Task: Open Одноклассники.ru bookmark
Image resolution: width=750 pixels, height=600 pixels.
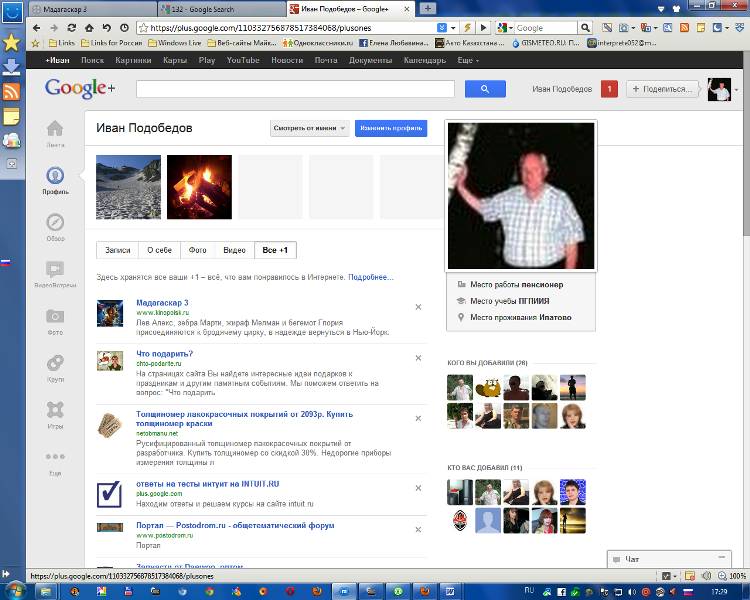Action: tap(318, 43)
